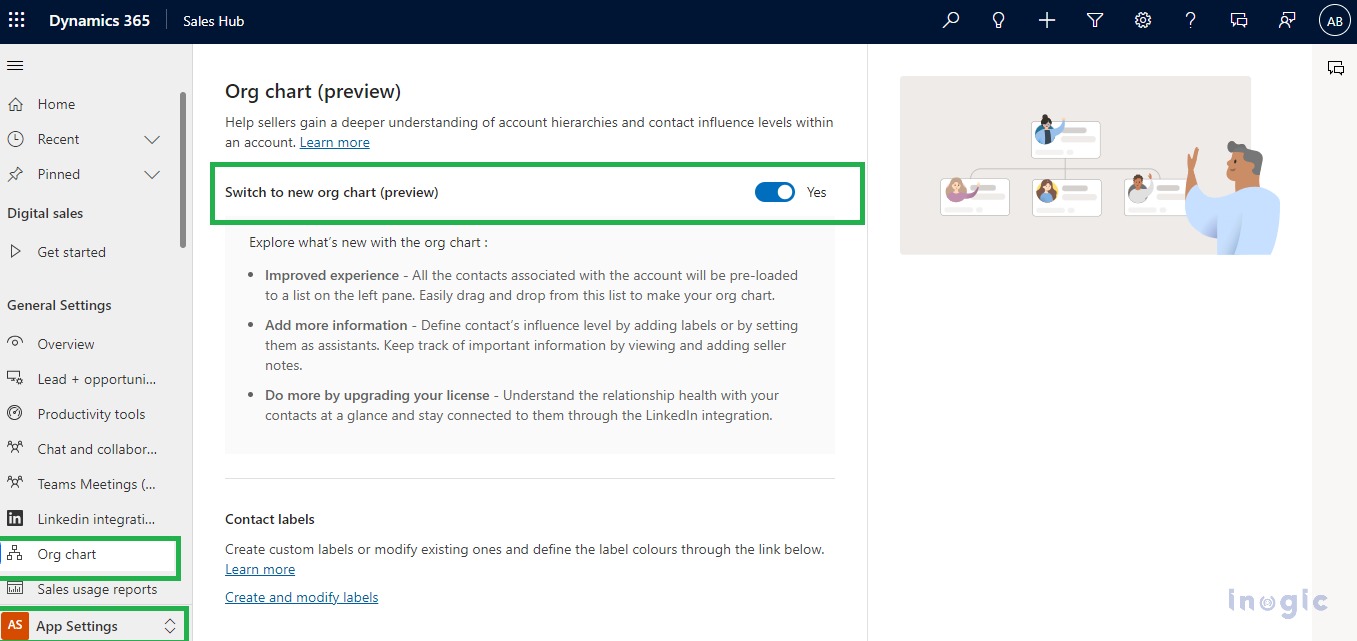Click Learn more link under Org chart heading

335,142
